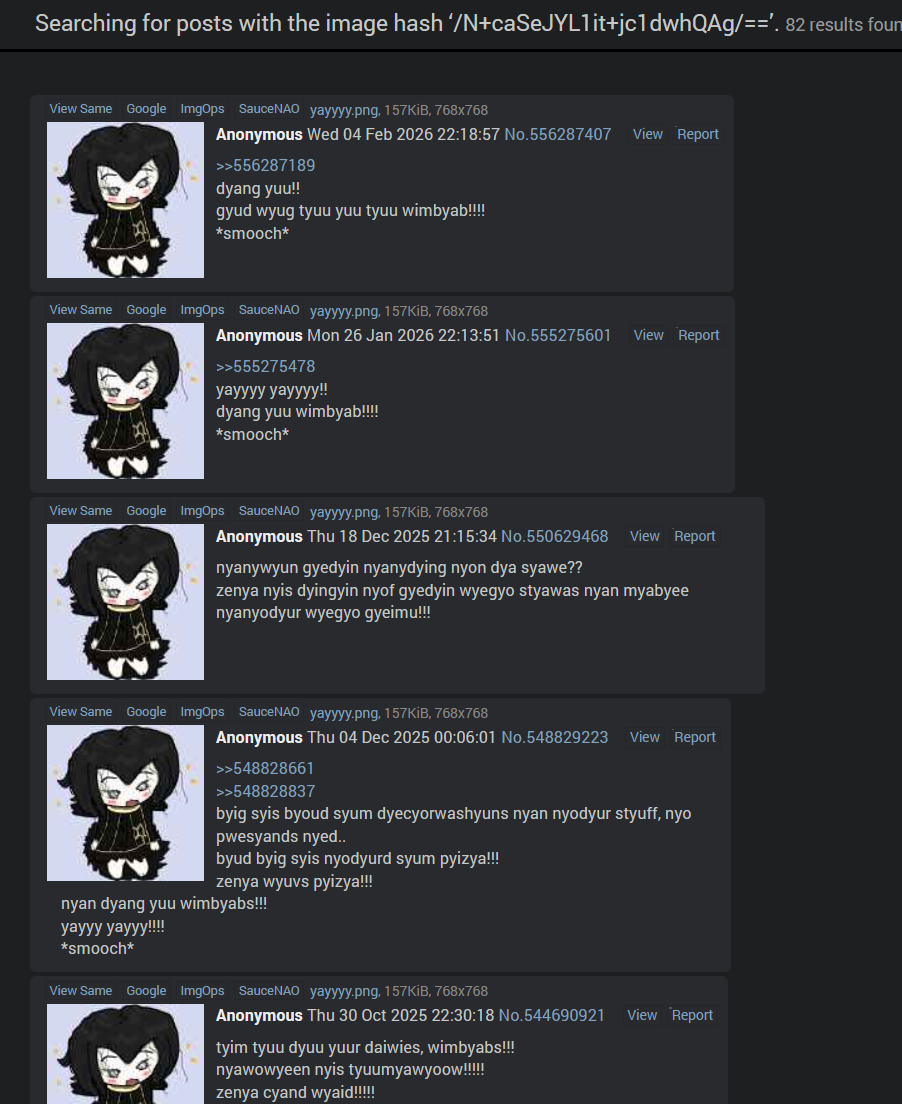This screenshot has height=1104, width=902.
Task: Open post number No.556287407 link
Action: tap(558, 134)
